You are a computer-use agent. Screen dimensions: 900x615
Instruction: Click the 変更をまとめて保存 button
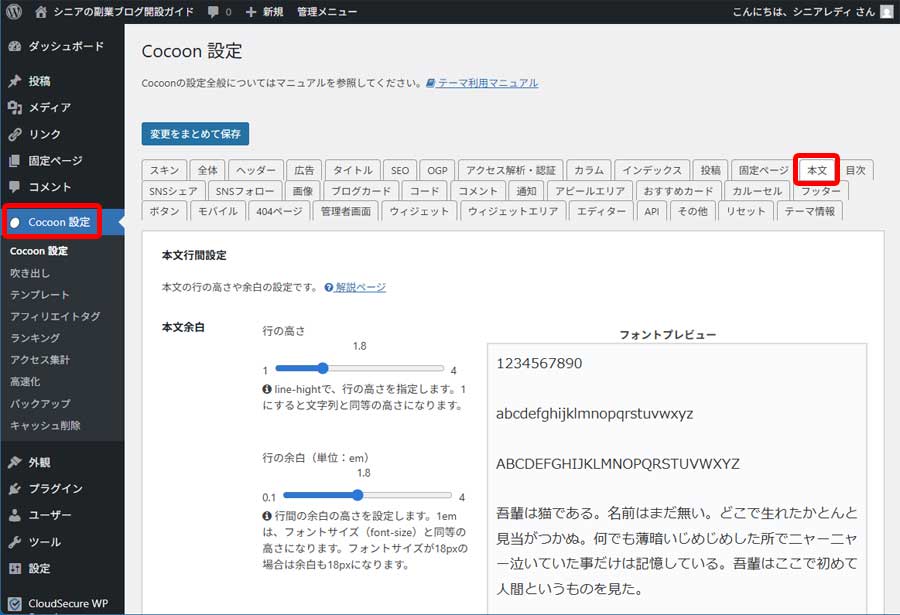tap(198, 132)
